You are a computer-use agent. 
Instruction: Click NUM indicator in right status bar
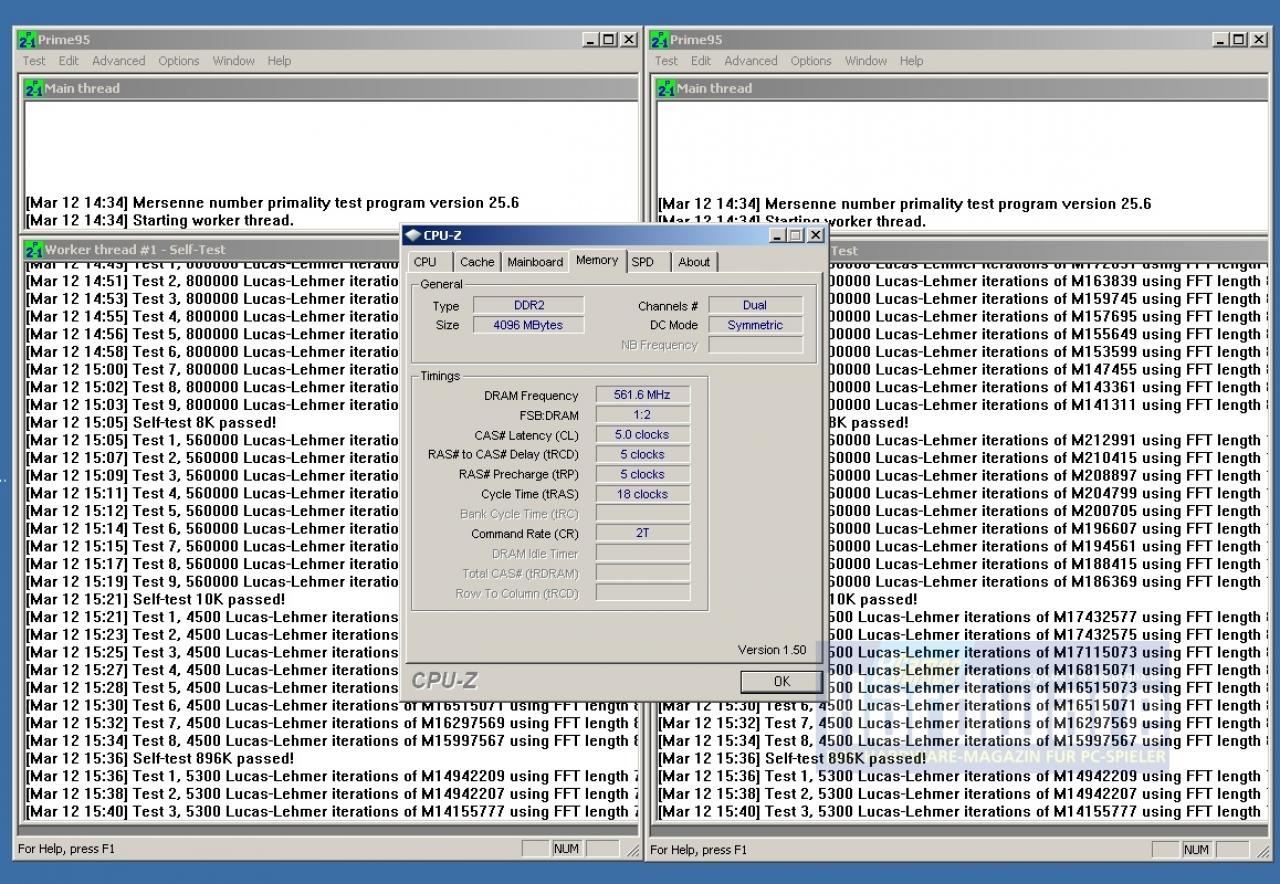click(x=1196, y=849)
